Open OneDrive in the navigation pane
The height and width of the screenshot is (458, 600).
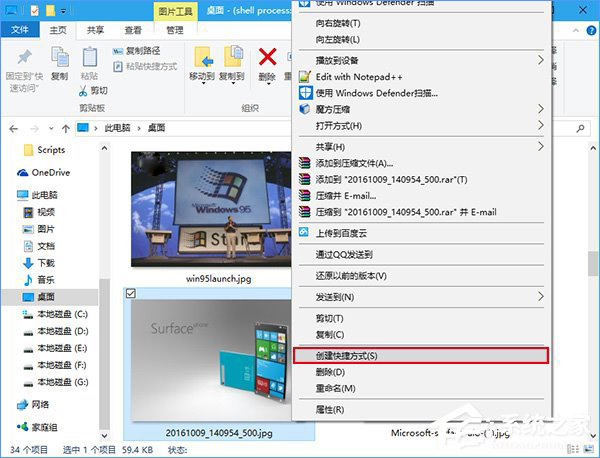[x=43, y=173]
